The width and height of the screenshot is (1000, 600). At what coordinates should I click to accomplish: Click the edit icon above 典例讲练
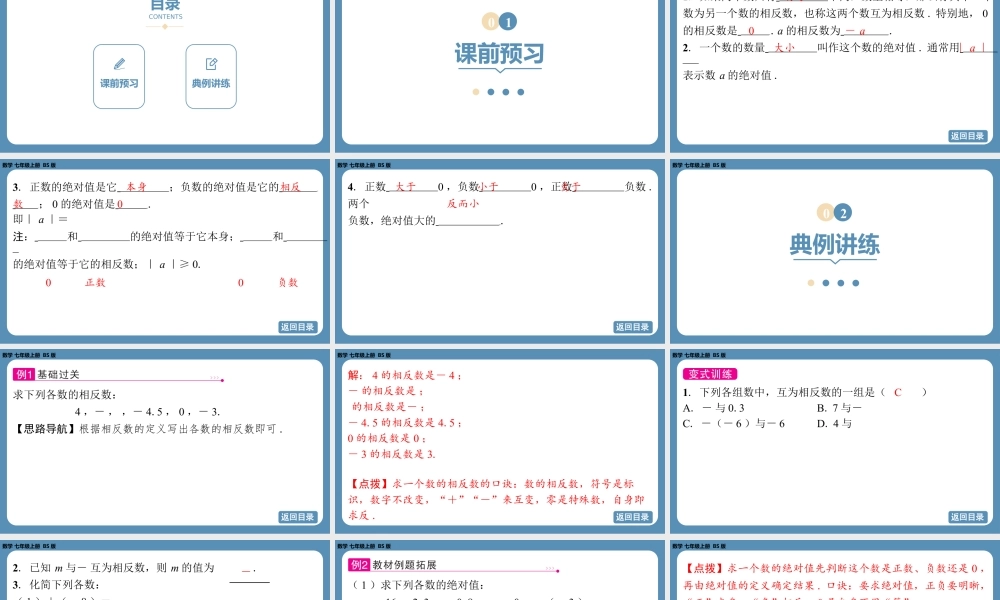(x=211, y=62)
